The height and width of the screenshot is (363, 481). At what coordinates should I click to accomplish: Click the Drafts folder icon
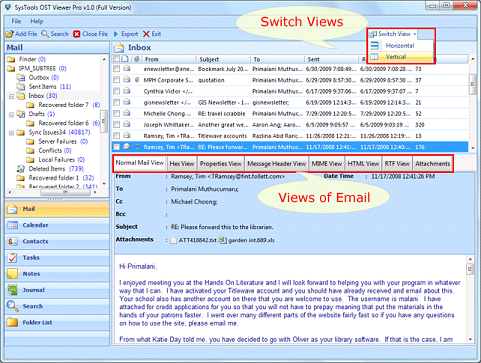coord(21,114)
